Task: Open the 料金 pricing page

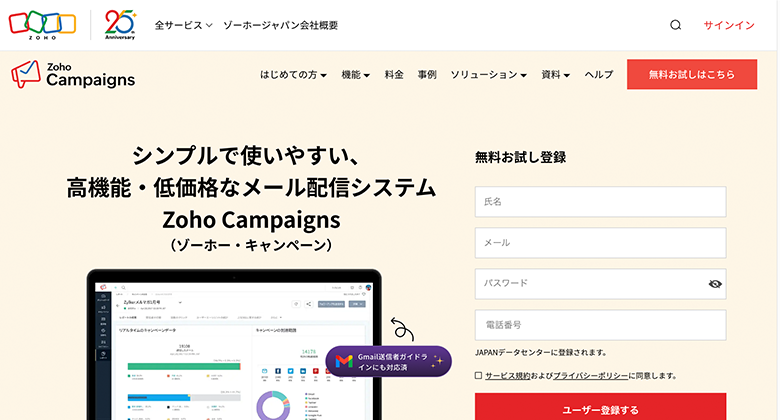Action: pos(394,75)
